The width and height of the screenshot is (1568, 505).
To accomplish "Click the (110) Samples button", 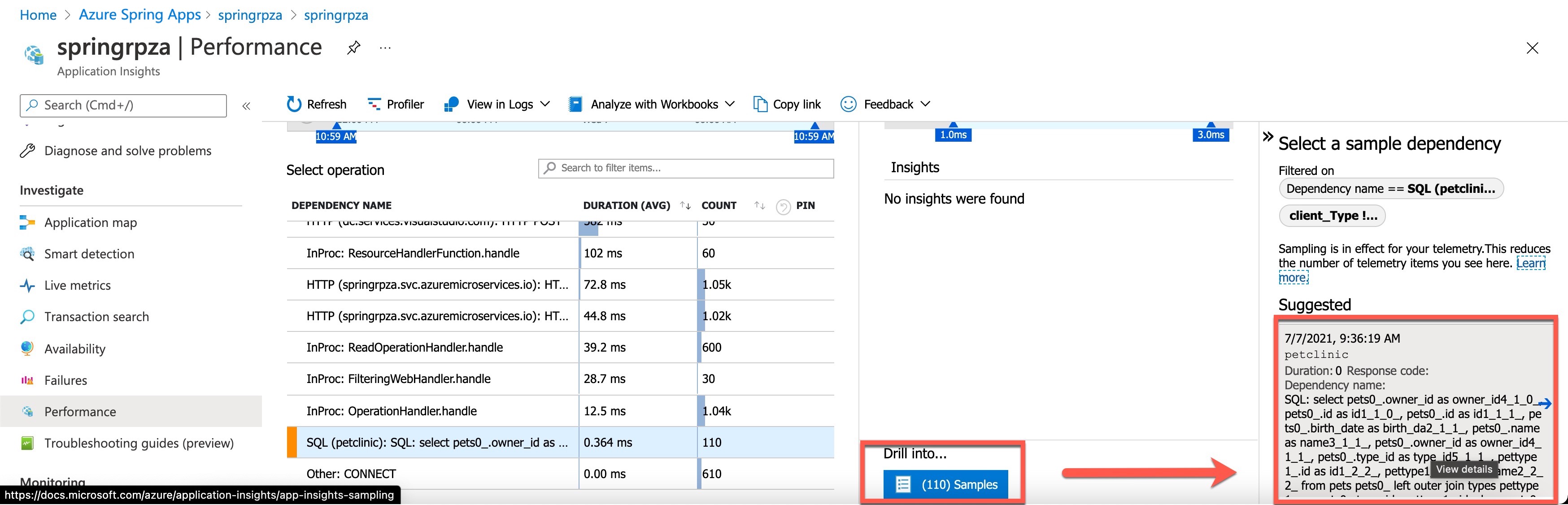I will 945,484.
